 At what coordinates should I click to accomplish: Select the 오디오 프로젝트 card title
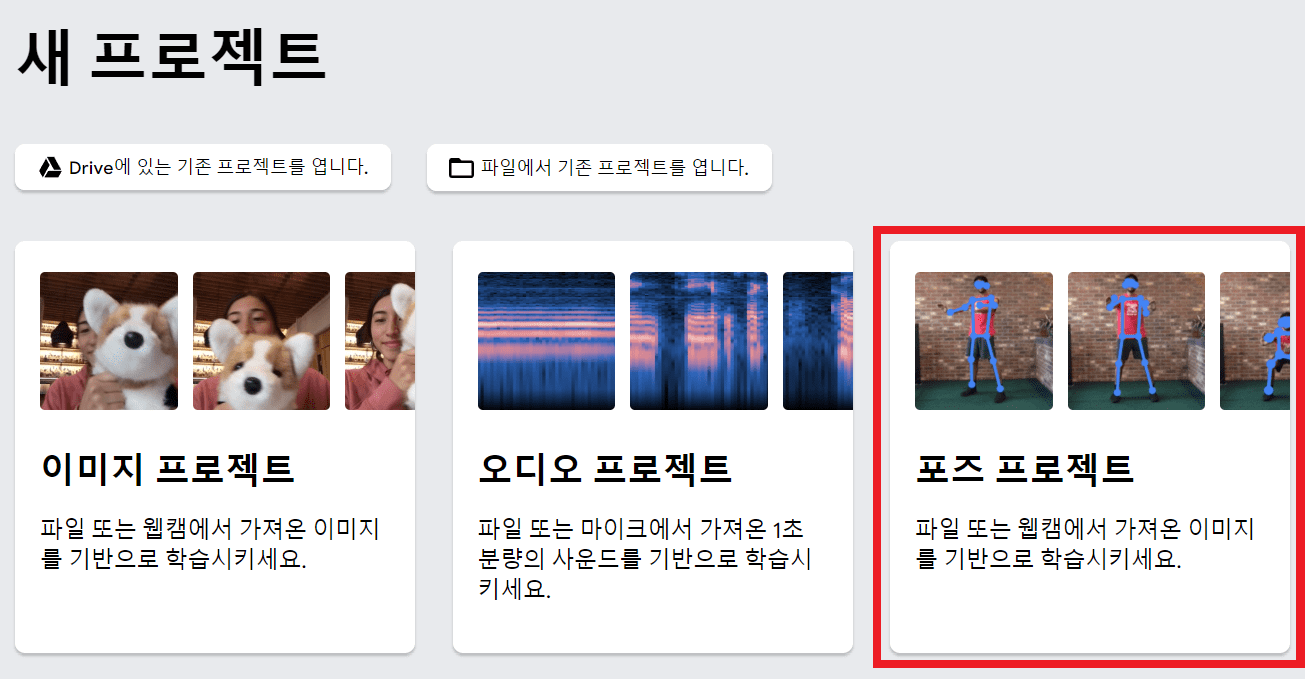tap(605, 467)
